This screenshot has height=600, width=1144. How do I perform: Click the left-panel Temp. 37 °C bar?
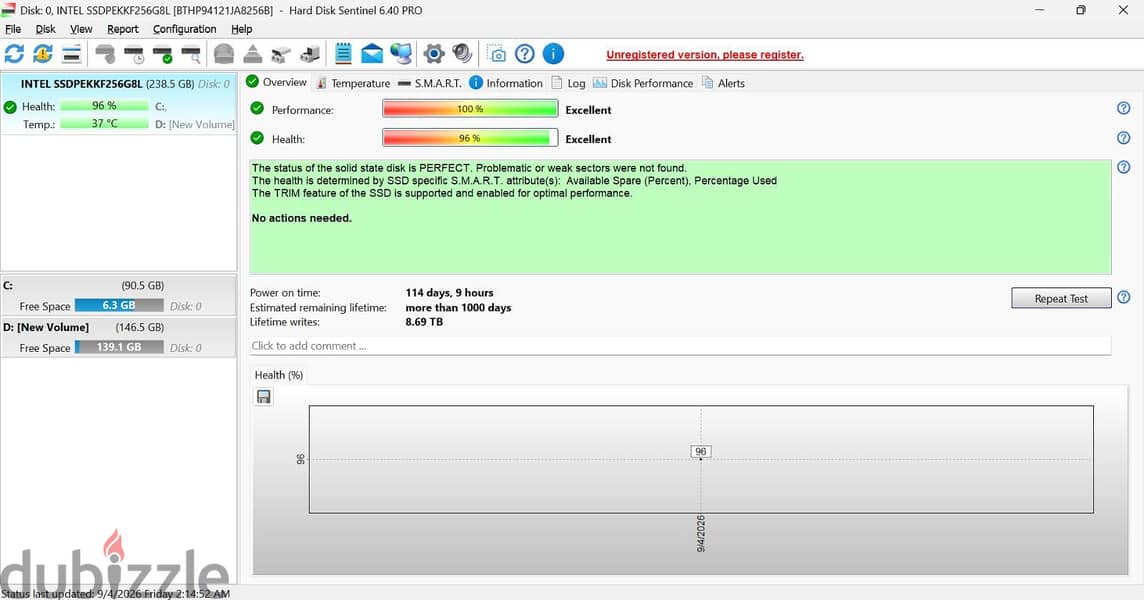104,123
